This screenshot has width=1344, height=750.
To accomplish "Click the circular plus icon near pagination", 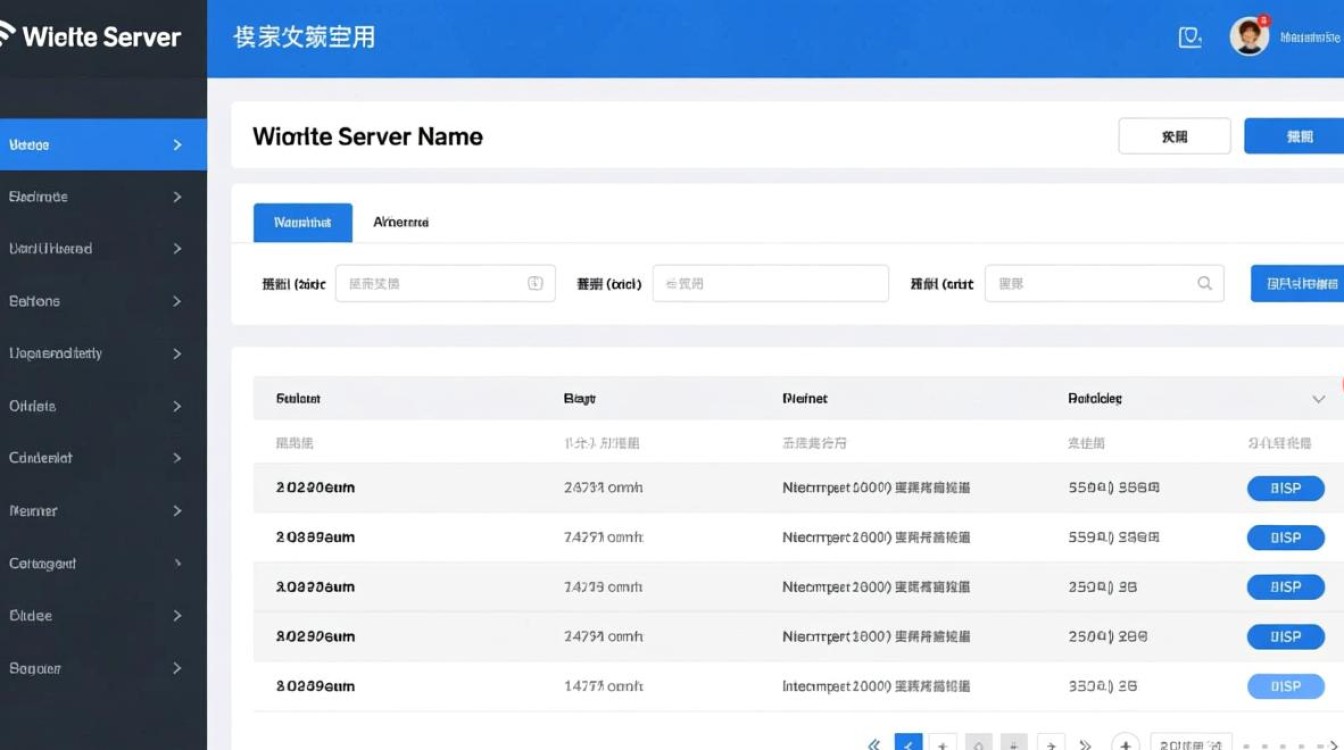I will [1126, 744].
